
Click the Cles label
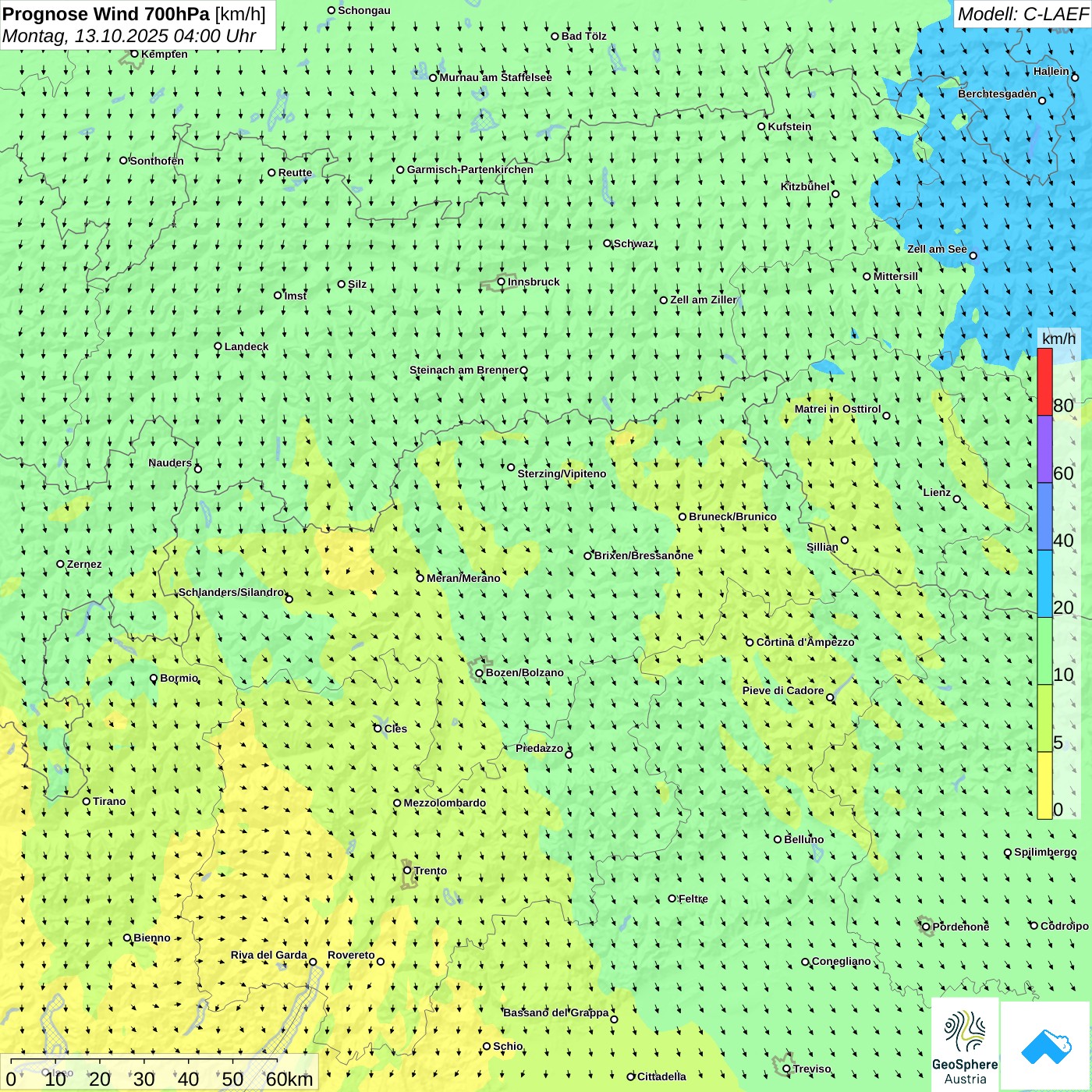tap(395, 729)
